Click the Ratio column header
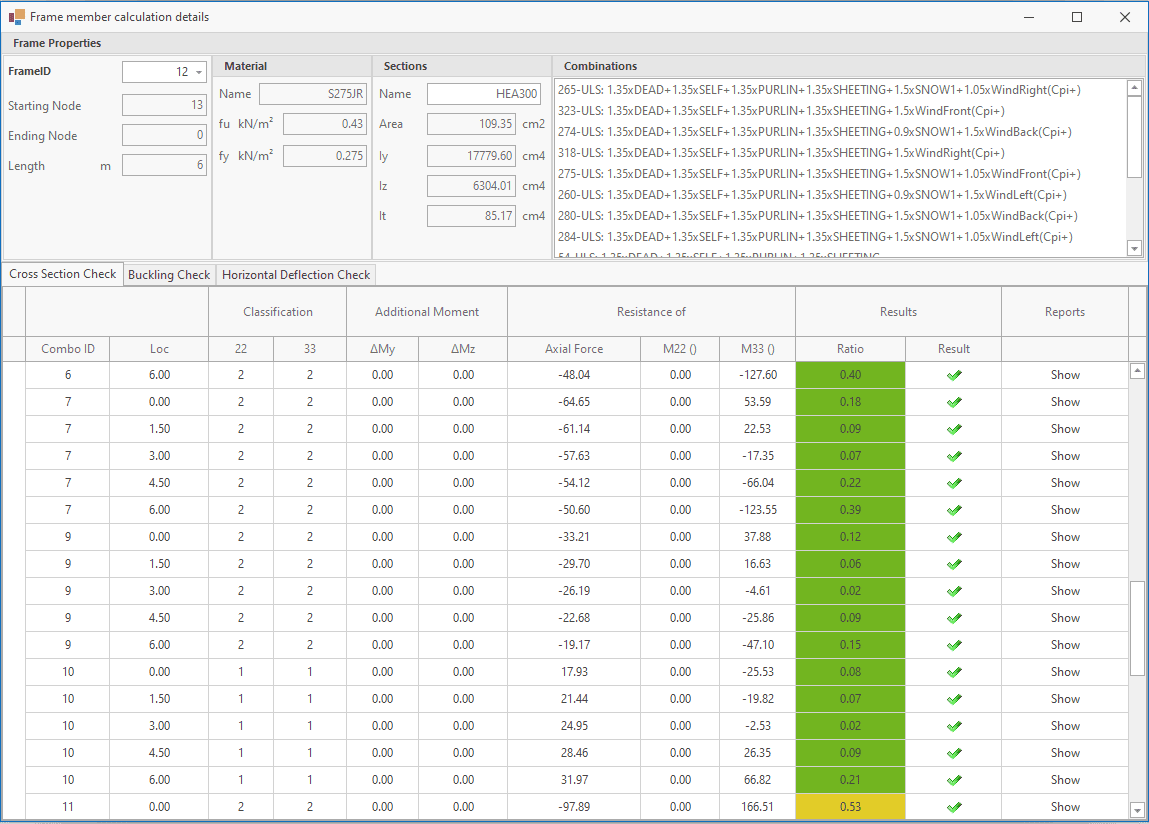Viewport: 1149px width, 824px height. click(x=850, y=349)
